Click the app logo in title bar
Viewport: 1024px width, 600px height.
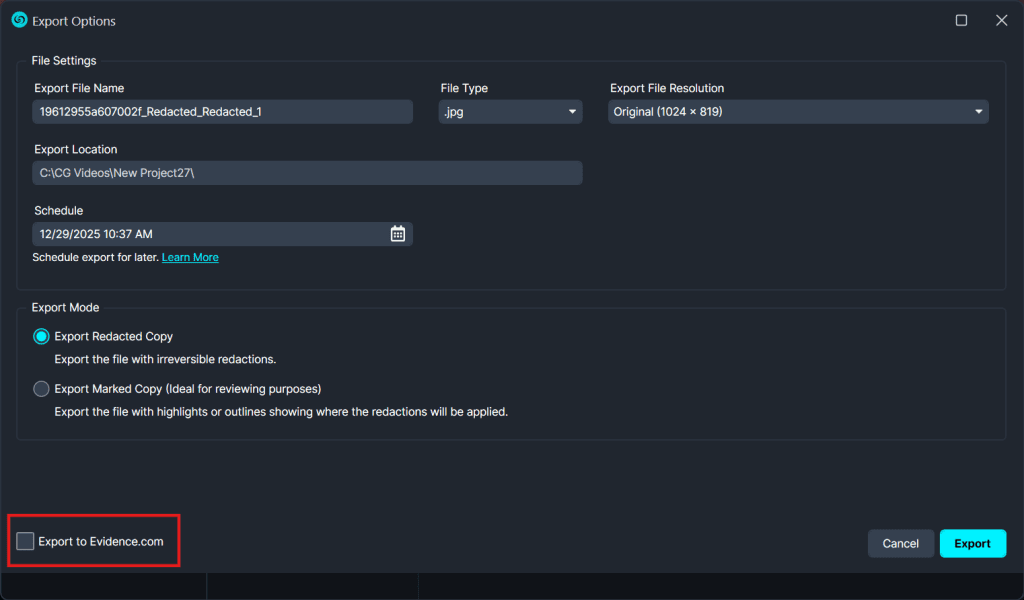19,20
